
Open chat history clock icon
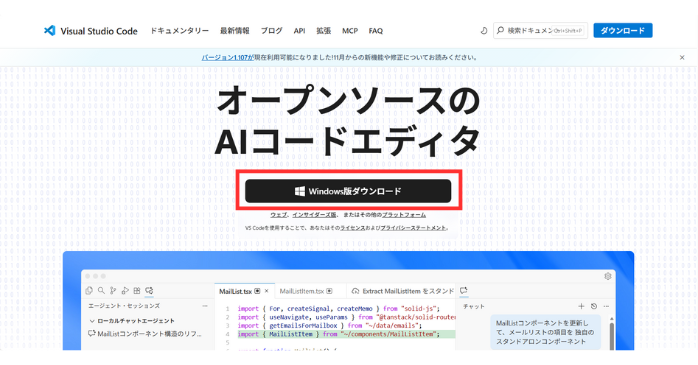(x=594, y=306)
